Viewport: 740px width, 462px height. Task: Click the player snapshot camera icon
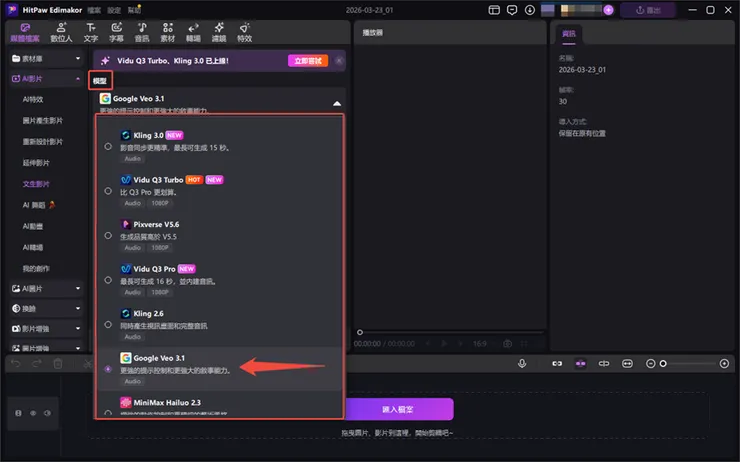click(x=507, y=344)
